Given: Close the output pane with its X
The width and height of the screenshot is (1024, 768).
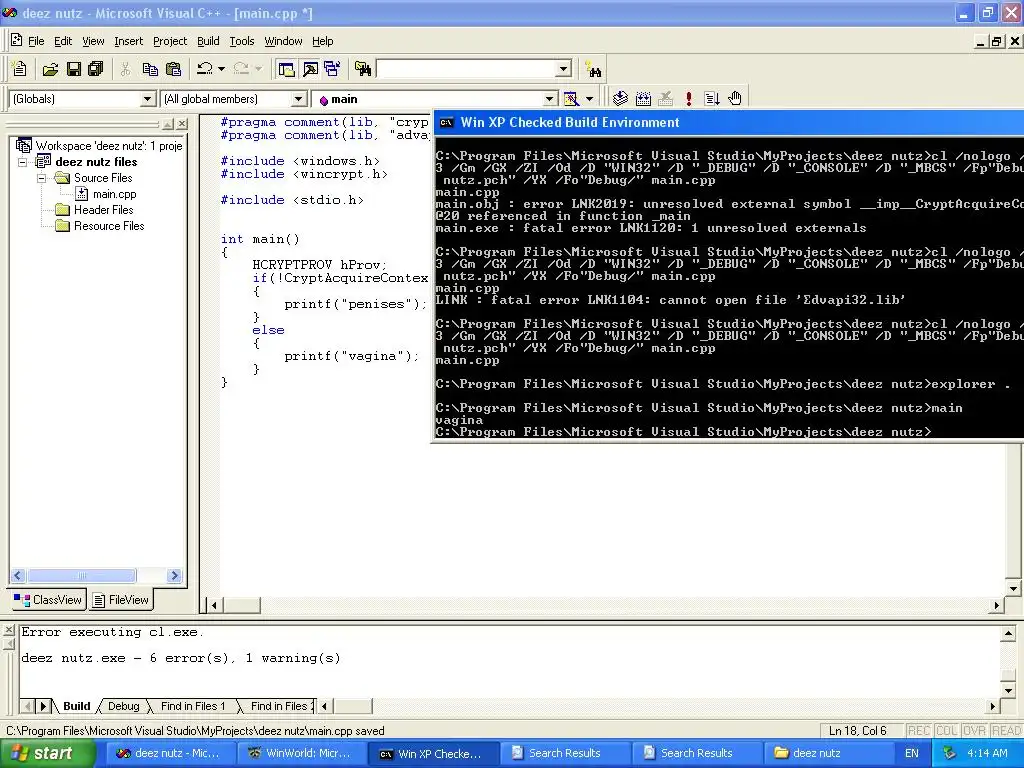Looking at the screenshot, I should point(8,630).
